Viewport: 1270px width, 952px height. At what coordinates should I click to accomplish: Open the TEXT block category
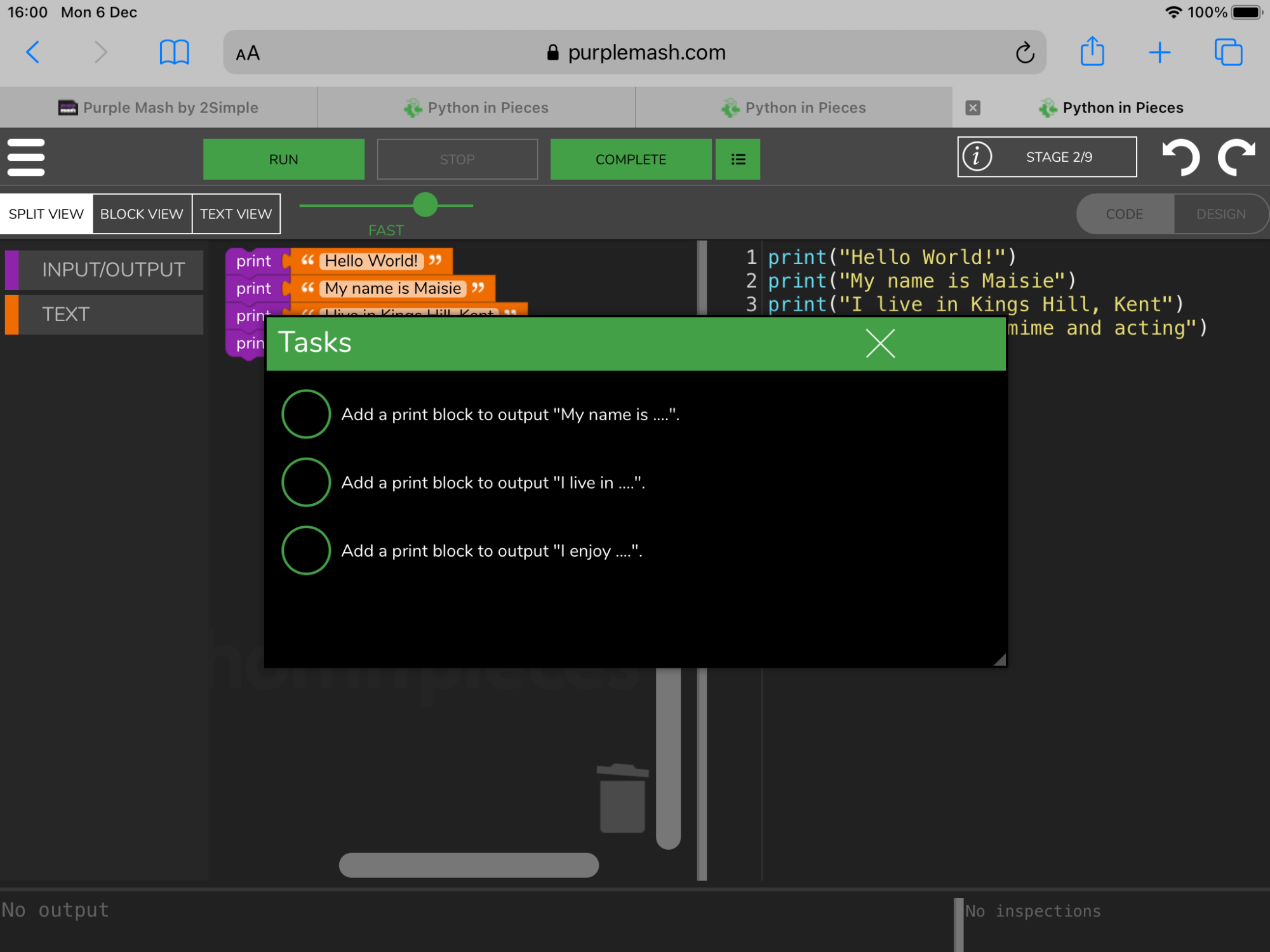click(x=104, y=314)
